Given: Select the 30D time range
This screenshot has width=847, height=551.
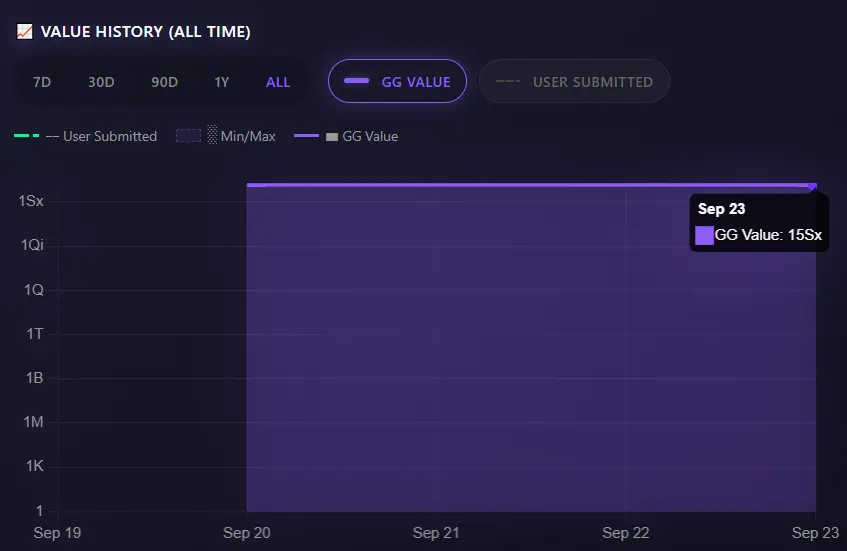Looking at the screenshot, I should (x=101, y=82).
